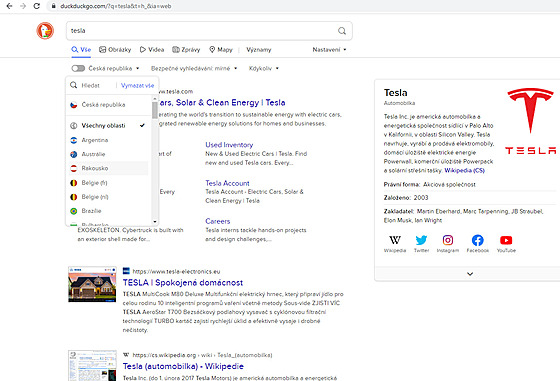This screenshot has width=560, height=381.
Task: Click the padlock icon in address bar
Action: coord(53,6)
